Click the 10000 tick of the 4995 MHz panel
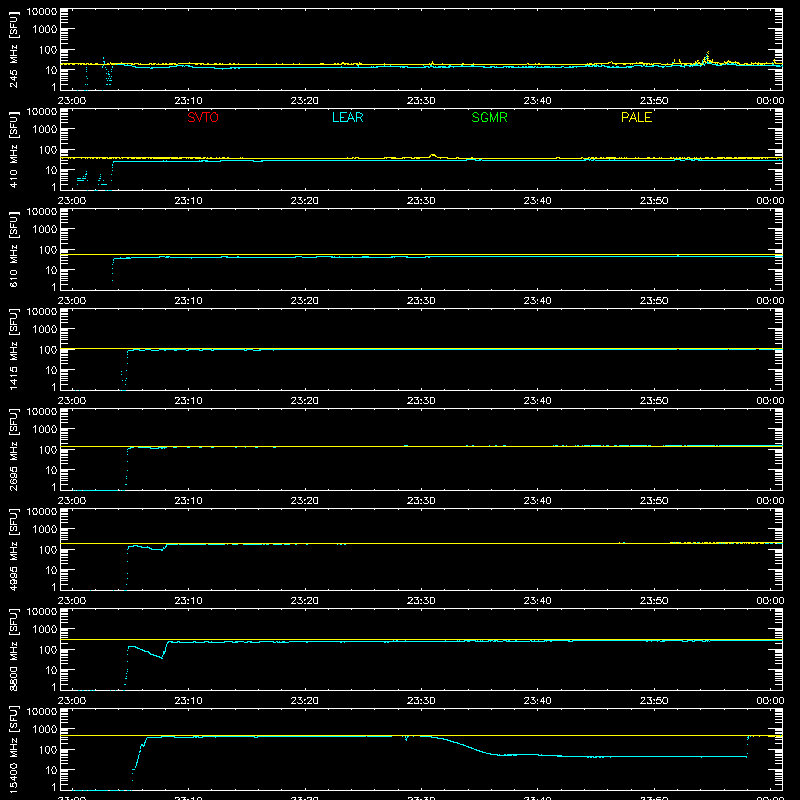 coord(42,512)
